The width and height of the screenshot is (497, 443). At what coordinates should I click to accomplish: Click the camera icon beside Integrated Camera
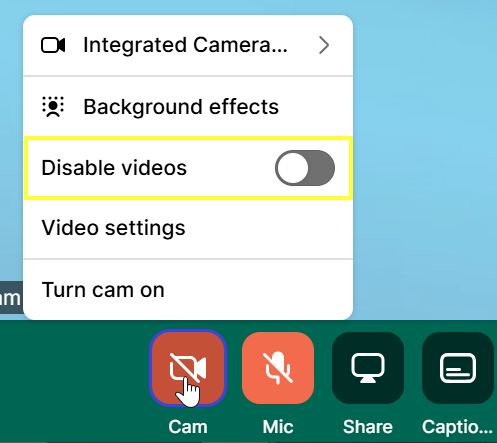coord(53,45)
